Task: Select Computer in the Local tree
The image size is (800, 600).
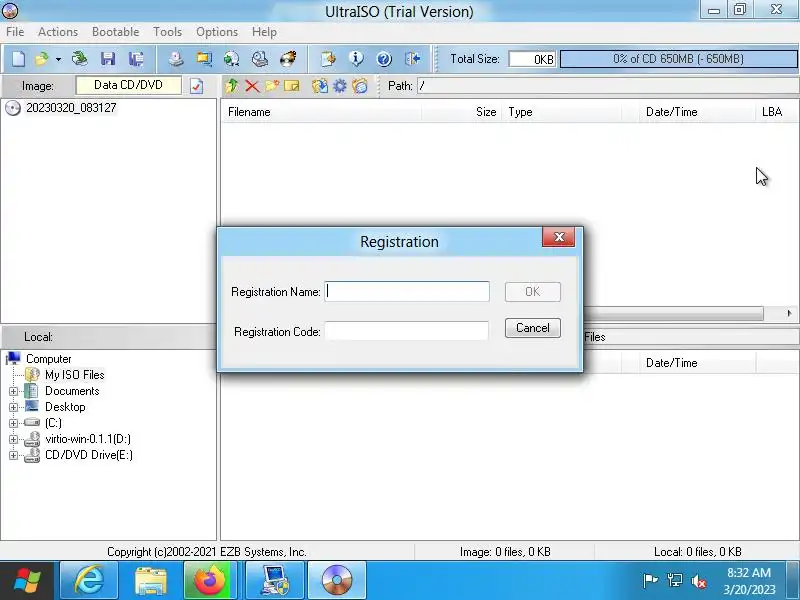Action: 48,359
